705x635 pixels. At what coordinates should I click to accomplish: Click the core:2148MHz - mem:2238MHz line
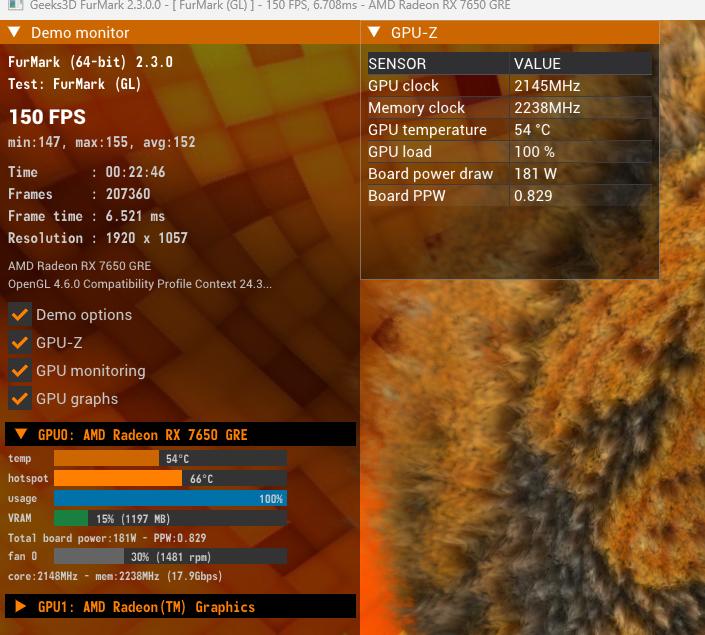pos(115,576)
